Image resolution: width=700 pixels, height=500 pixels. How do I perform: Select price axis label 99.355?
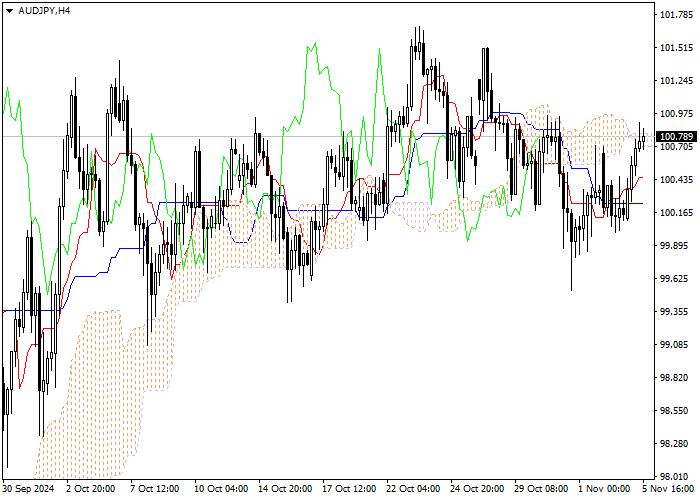[x=676, y=312]
